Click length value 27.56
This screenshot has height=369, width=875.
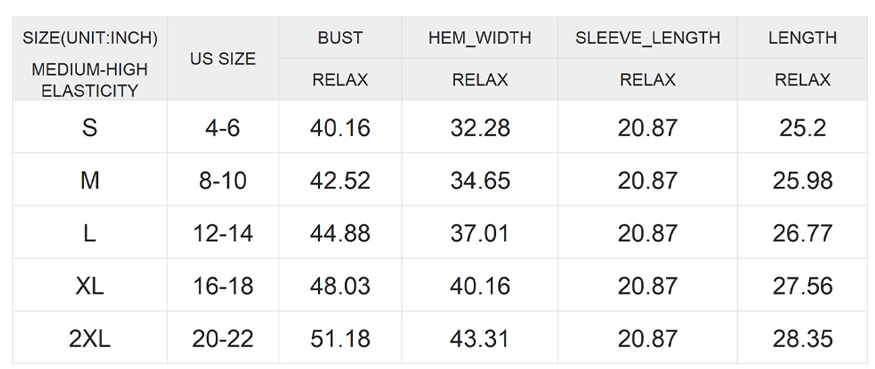pos(802,286)
